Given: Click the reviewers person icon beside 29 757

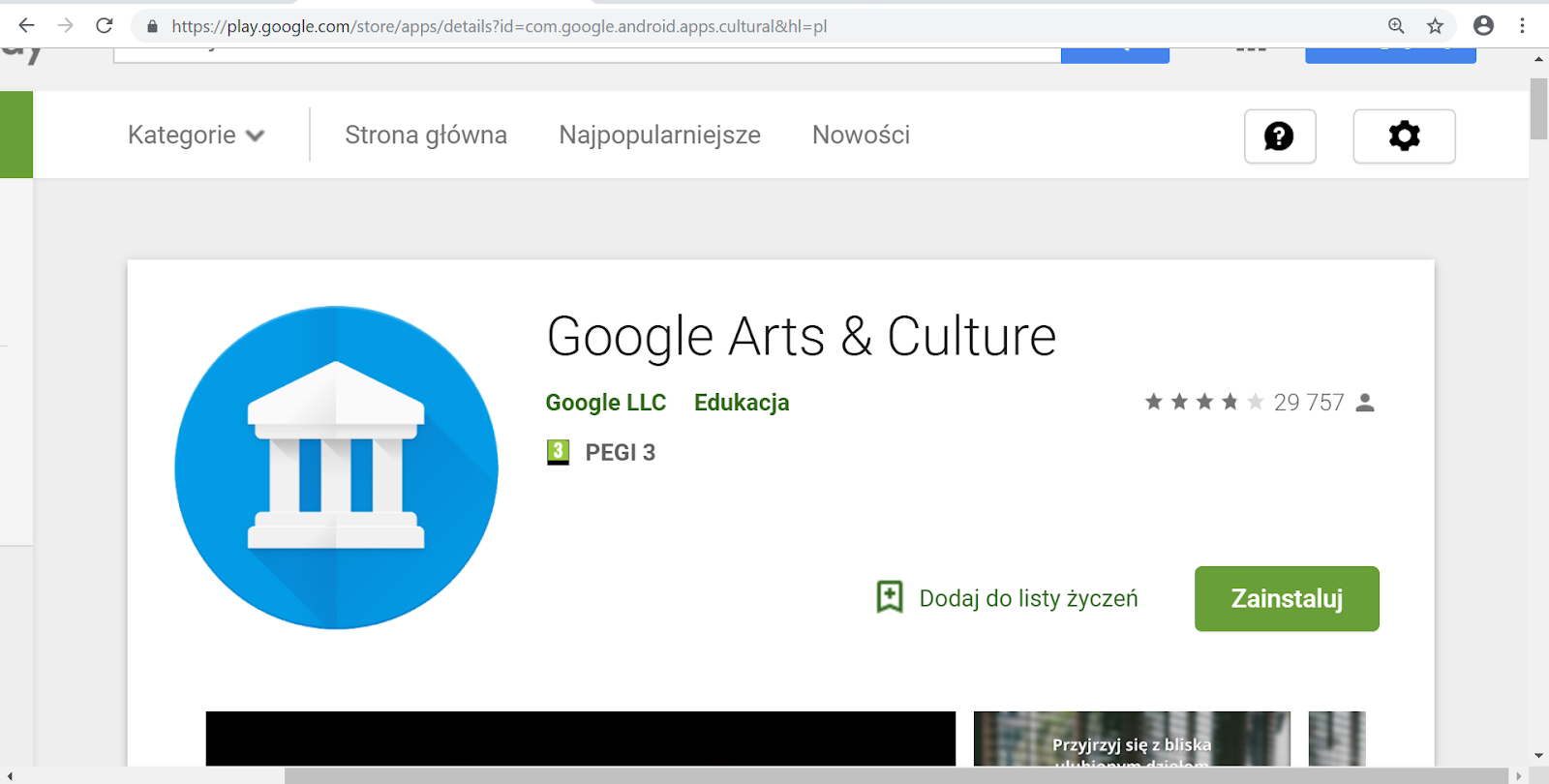Looking at the screenshot, I should pyautogui.click(x=1365, y=402).
